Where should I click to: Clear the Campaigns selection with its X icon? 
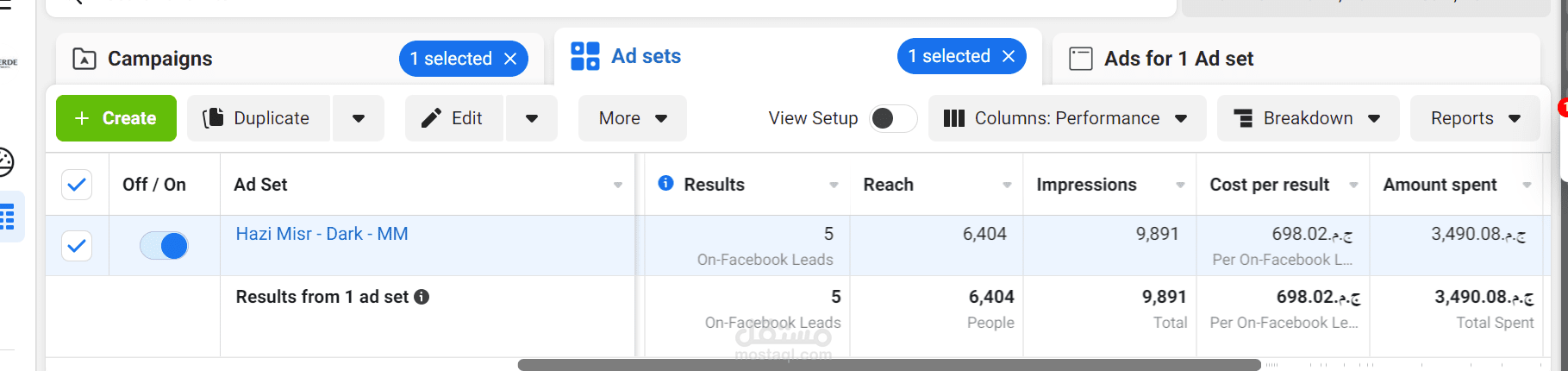(x=510, y=59)
